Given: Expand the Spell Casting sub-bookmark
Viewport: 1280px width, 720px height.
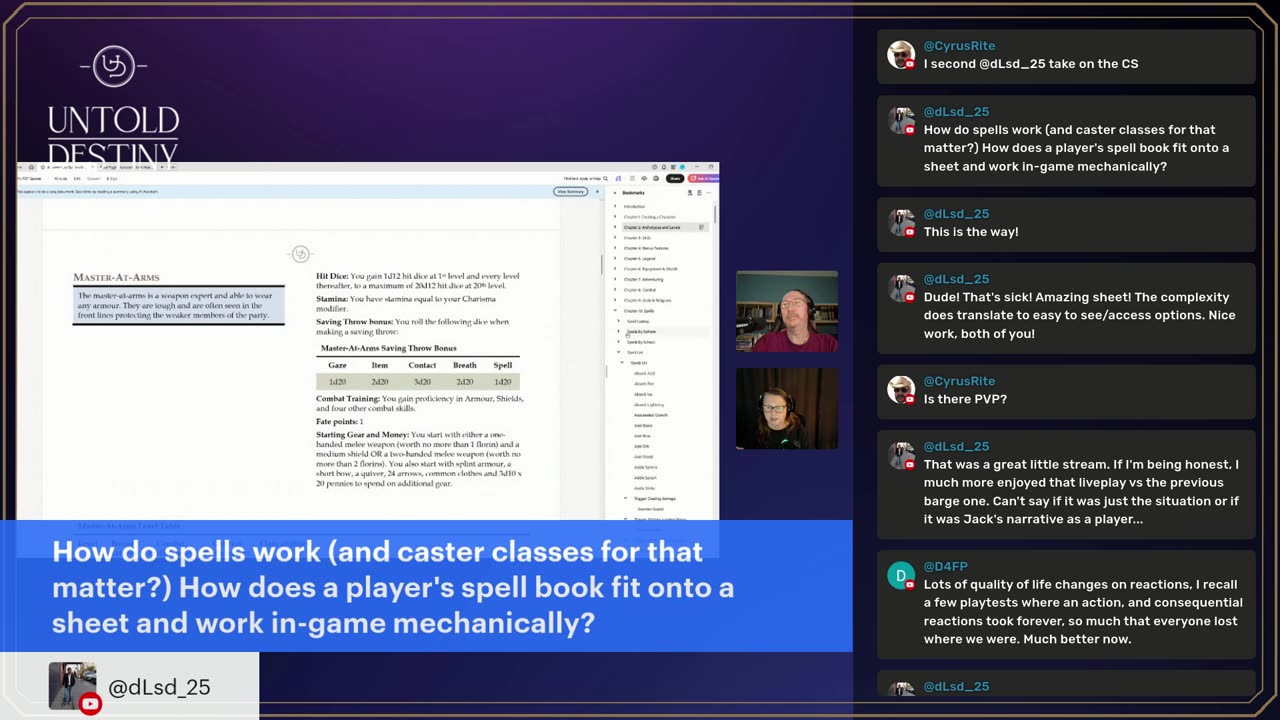Looking at the screenshot, I should tap(618, 321).
